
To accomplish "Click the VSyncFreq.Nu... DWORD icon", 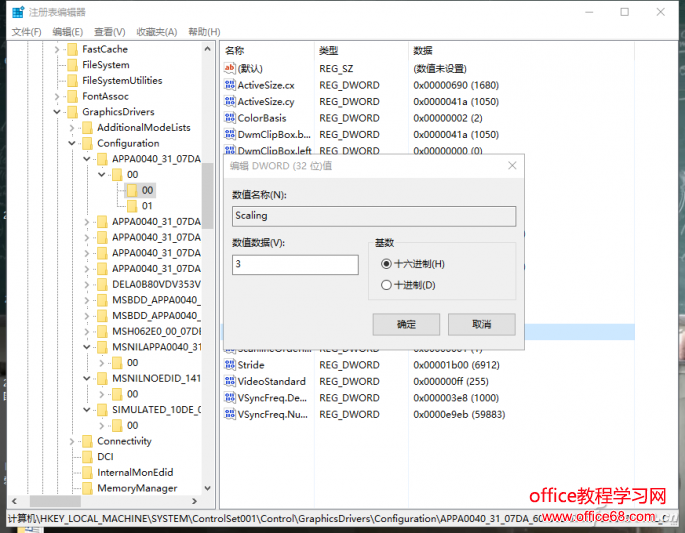I will pos(230,414).
